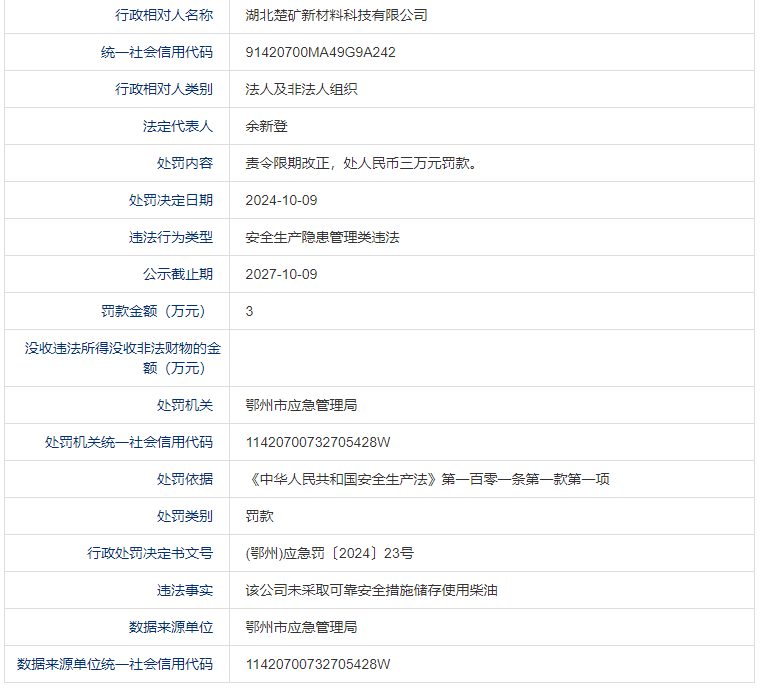Select deadline date 2027-10-09
768x689 pixels.
[281, 274]
